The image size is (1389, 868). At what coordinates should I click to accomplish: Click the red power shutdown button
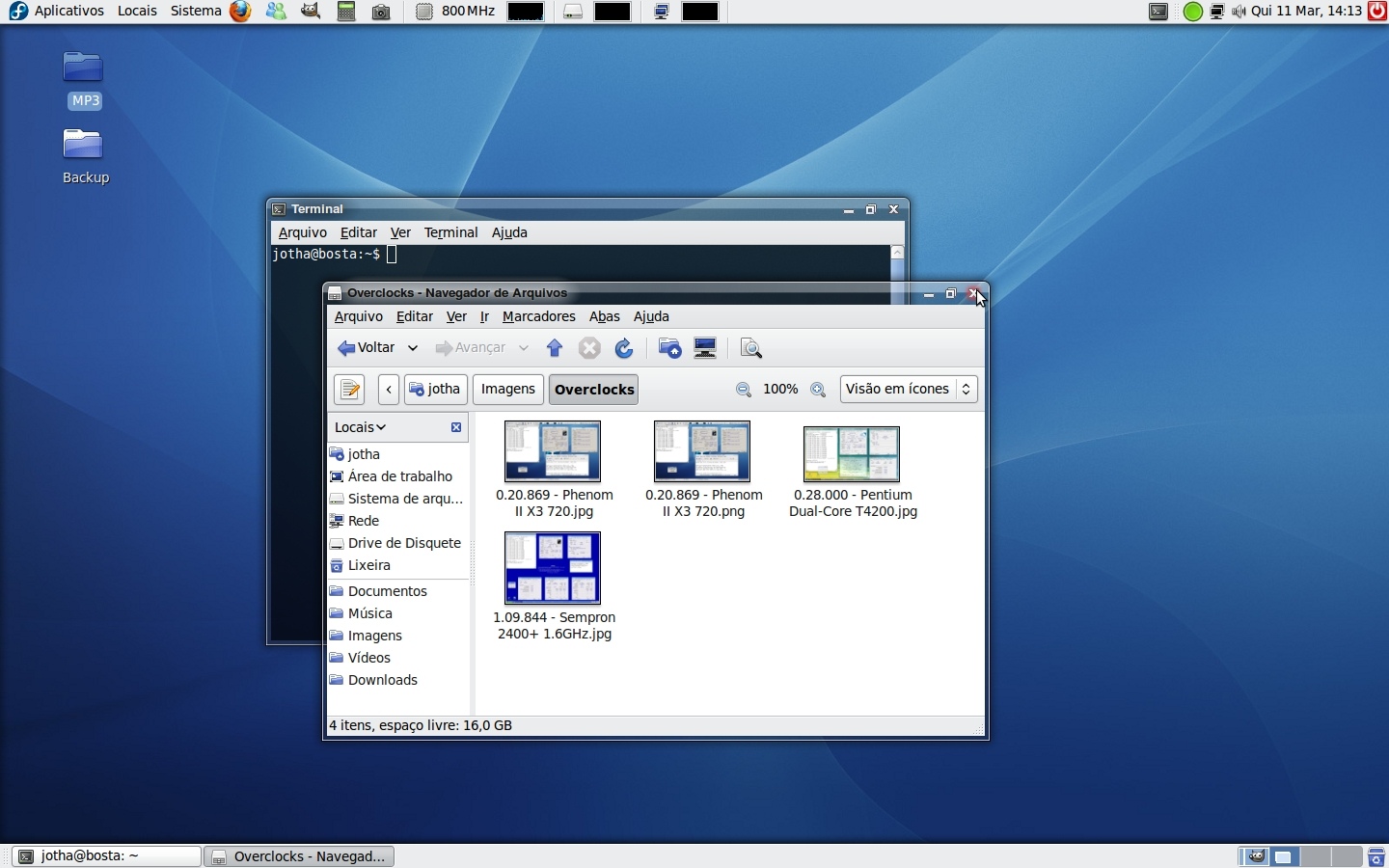click(1379, 12)
